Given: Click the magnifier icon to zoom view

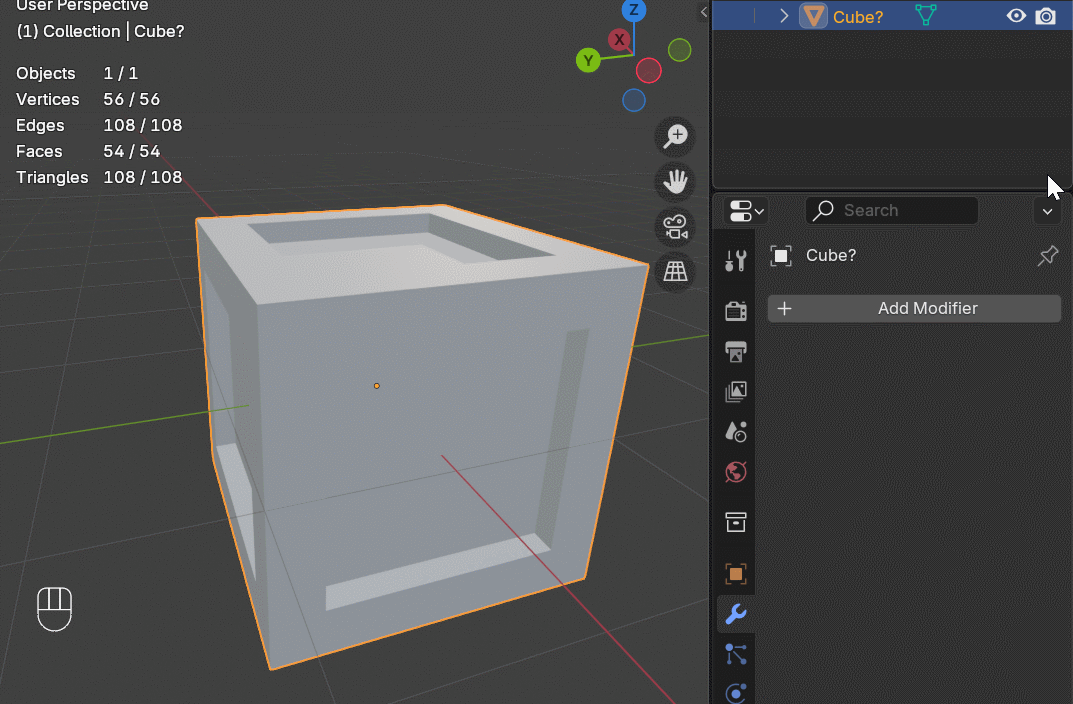Looking at the screenshot, I should (x=674, y=136).
